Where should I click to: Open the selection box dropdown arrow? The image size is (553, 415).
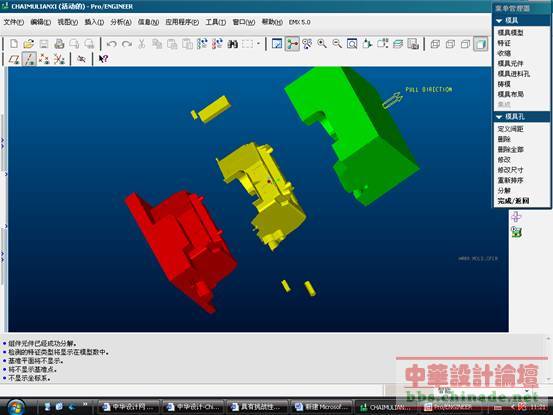point(259,44)
